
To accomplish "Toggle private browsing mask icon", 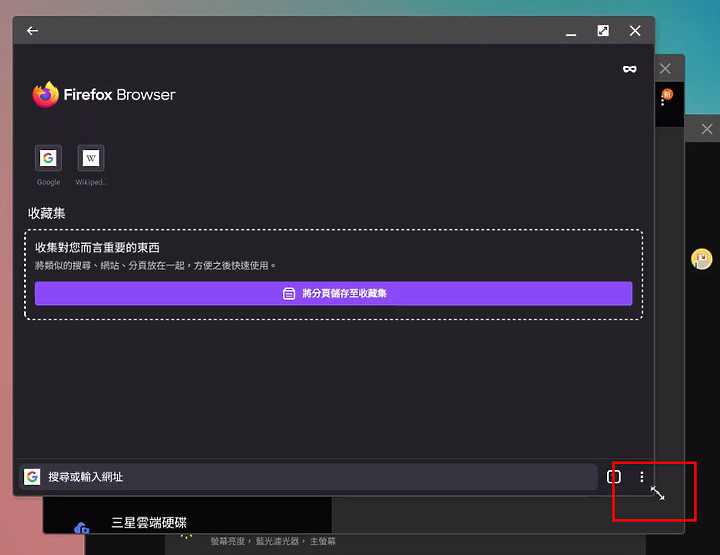I will tap(630, 69).
